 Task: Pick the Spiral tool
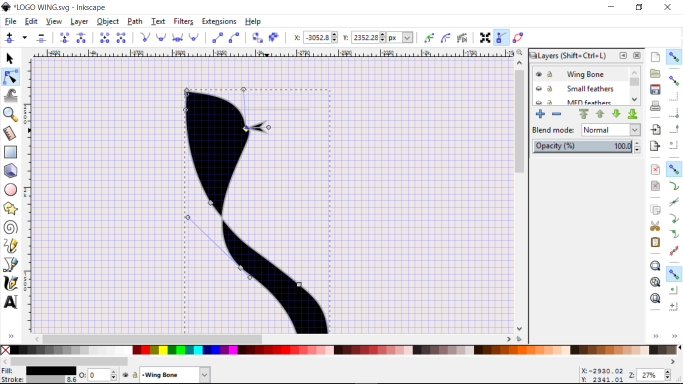coord(10,227)
